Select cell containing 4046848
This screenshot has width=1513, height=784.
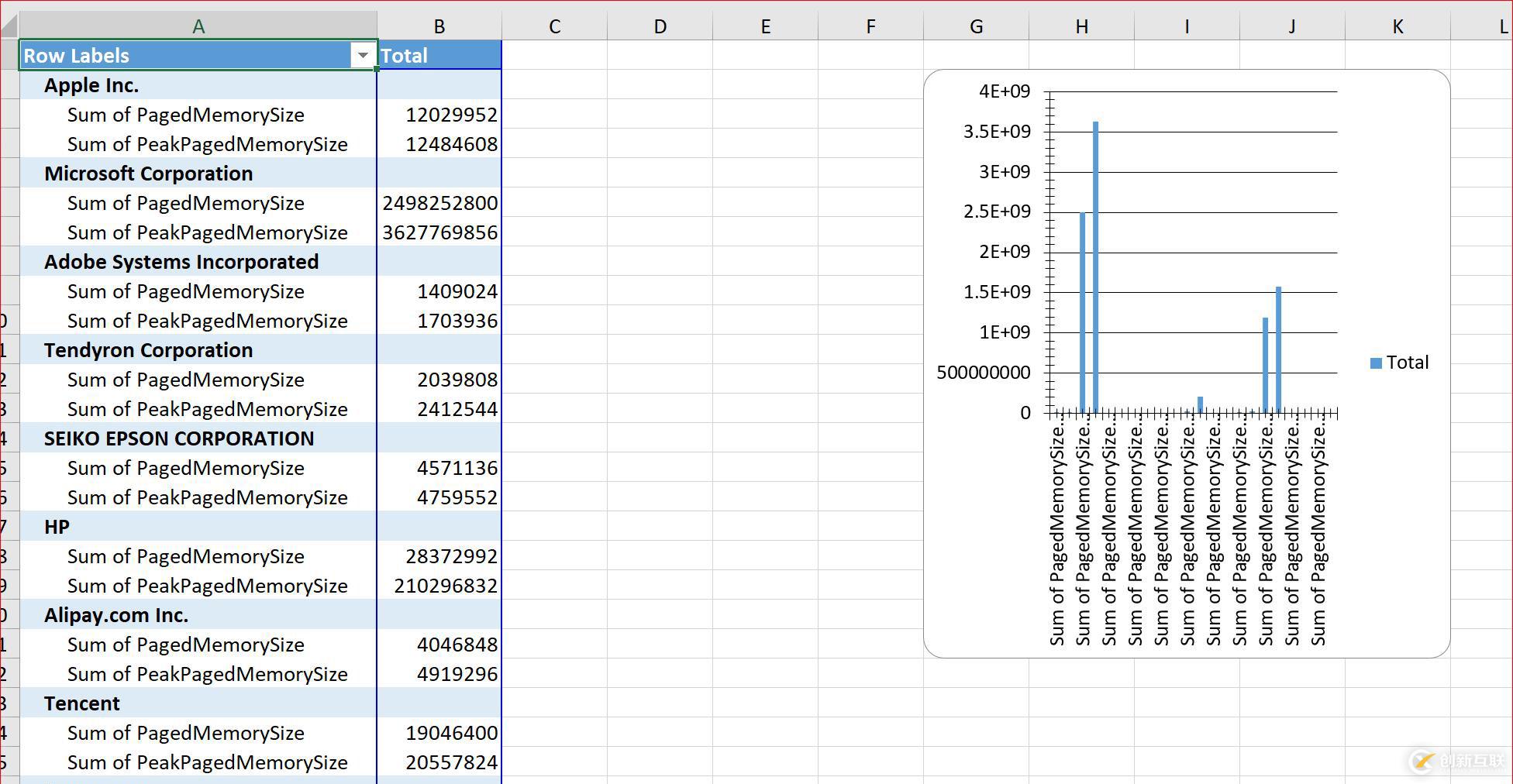(439, 645)
